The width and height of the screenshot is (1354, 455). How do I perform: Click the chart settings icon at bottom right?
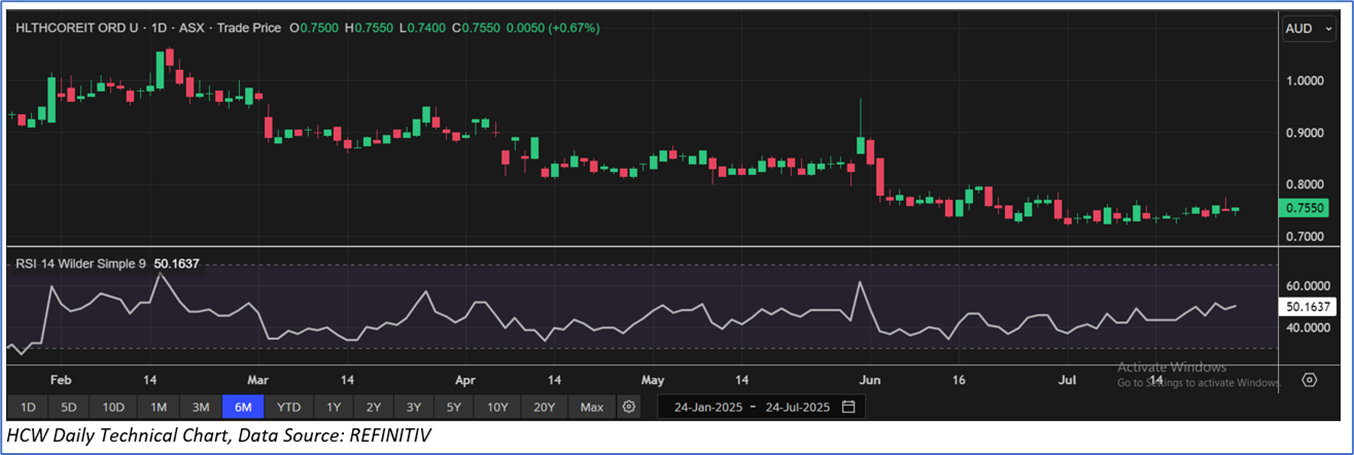click(1308, 380)
